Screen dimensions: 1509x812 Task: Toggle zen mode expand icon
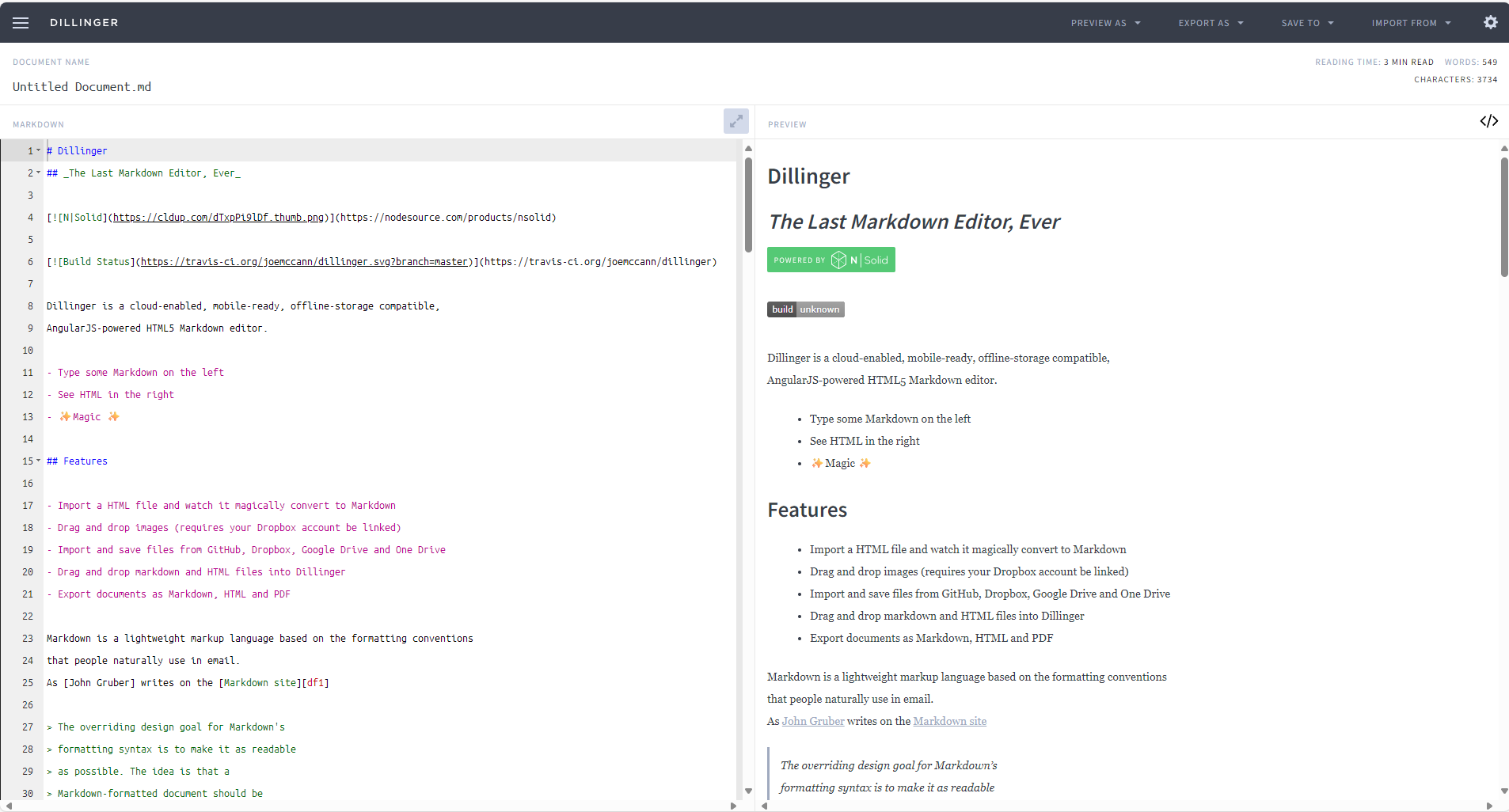(736, 121)
